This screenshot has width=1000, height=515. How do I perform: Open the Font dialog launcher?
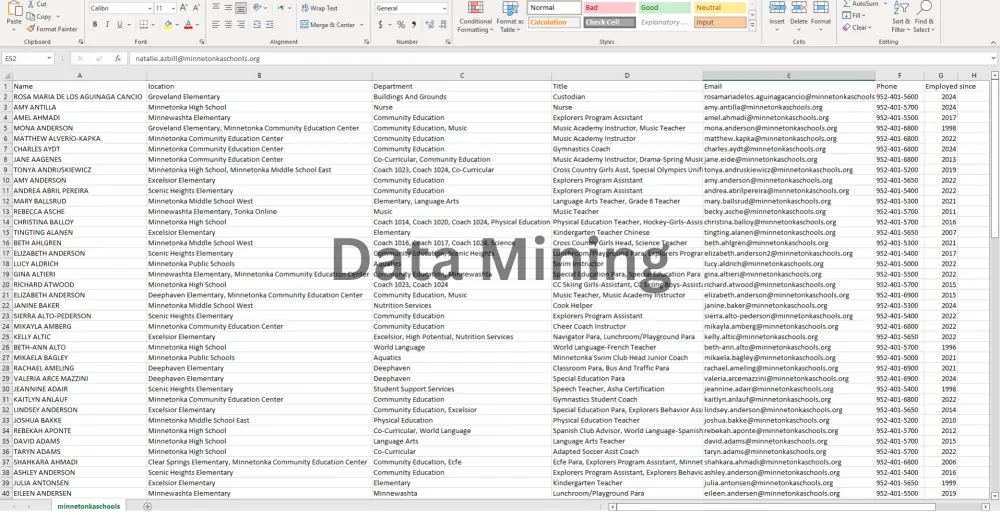(202, 41)
